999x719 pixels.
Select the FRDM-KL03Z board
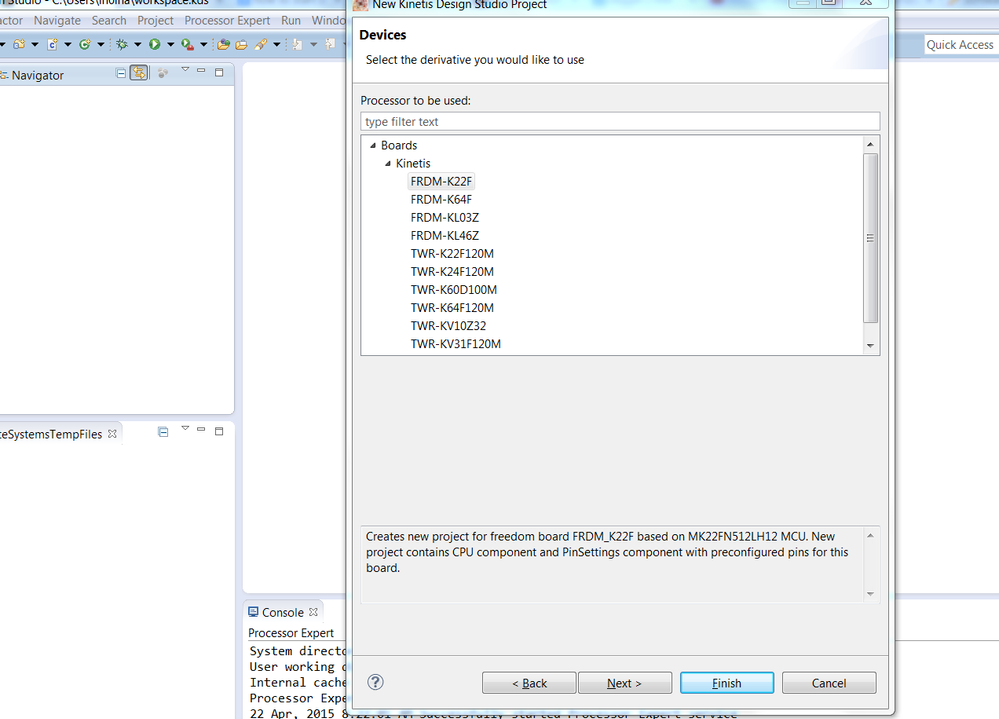click(445, 218)
